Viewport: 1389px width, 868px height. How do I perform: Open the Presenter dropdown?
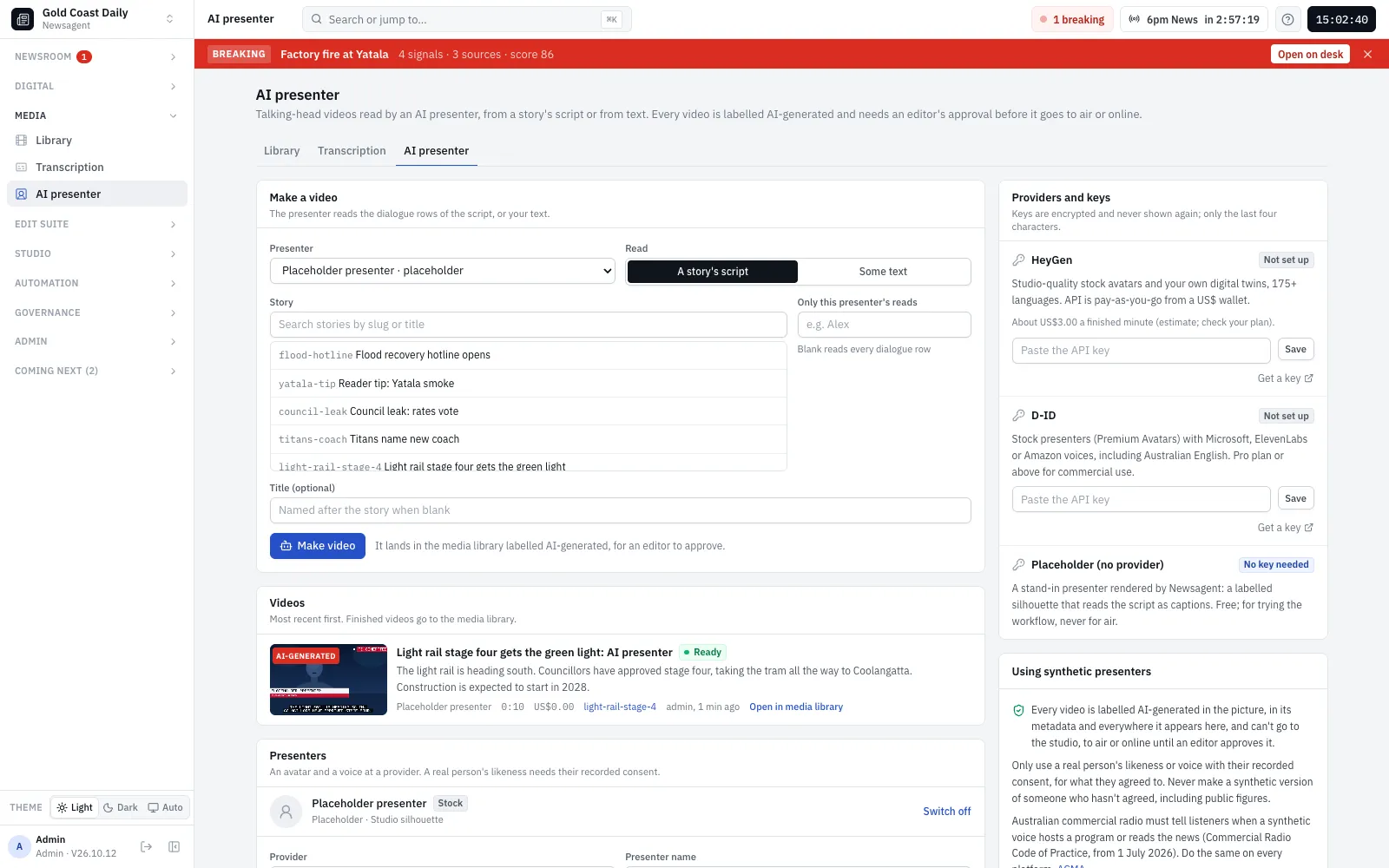pyautogui.click(x=443, y=271)
